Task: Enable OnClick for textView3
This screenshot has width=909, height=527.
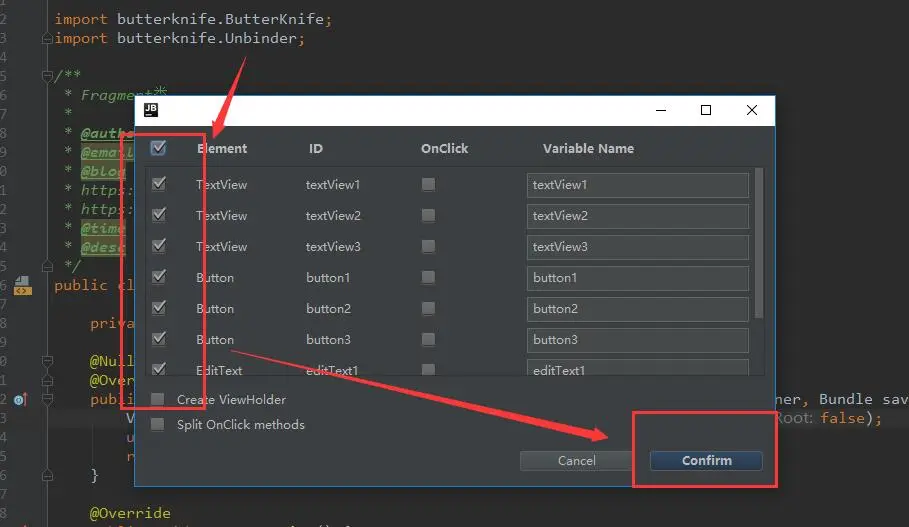Action: (x=428, y=246)
